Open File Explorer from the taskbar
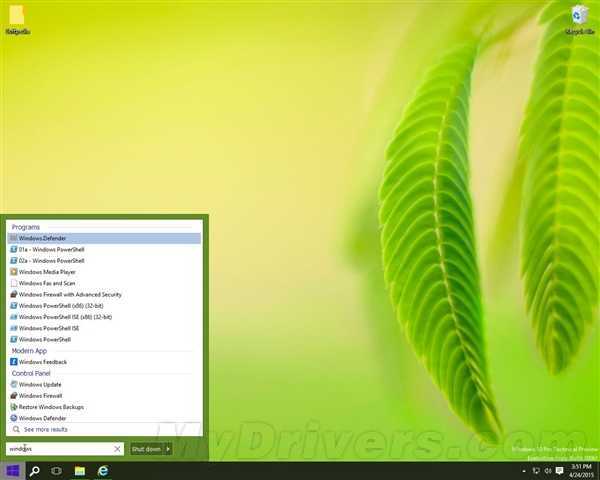This screenshot has width=600, height=480. (x=80, y=471)
